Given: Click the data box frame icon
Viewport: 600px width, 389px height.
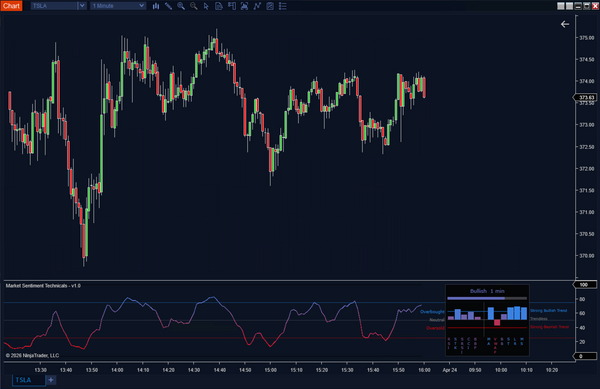Looking at the screenshot, I should (245, 6).
